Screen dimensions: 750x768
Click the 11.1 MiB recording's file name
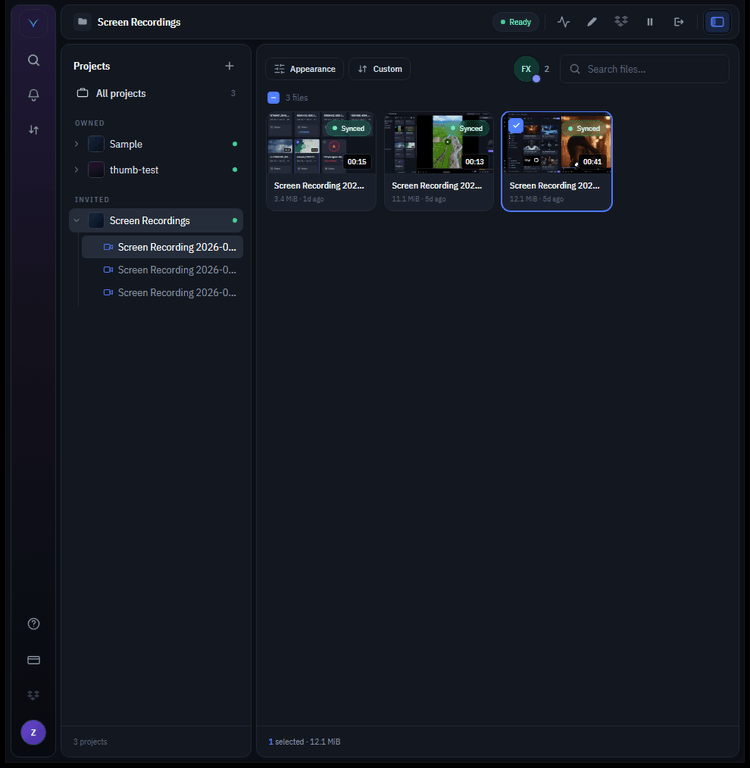[437, 186]
